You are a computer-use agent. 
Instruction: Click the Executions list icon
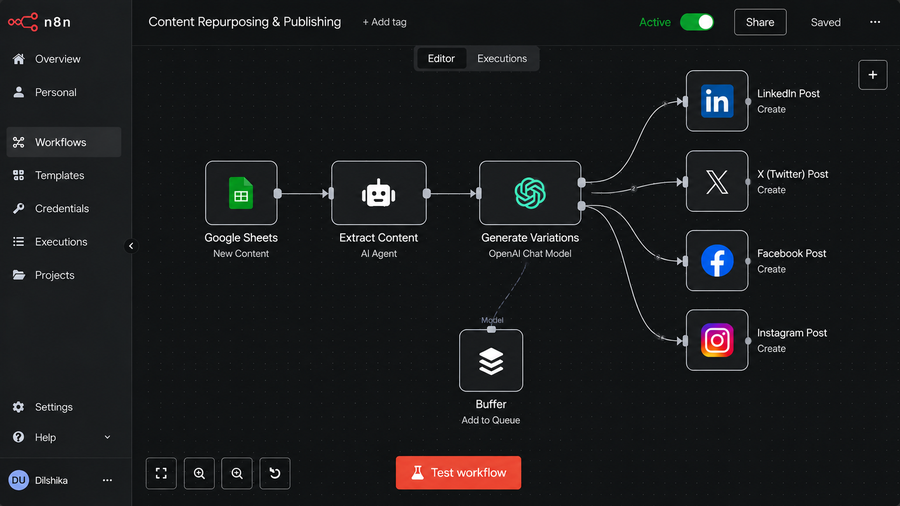click(x=18, y=242)
